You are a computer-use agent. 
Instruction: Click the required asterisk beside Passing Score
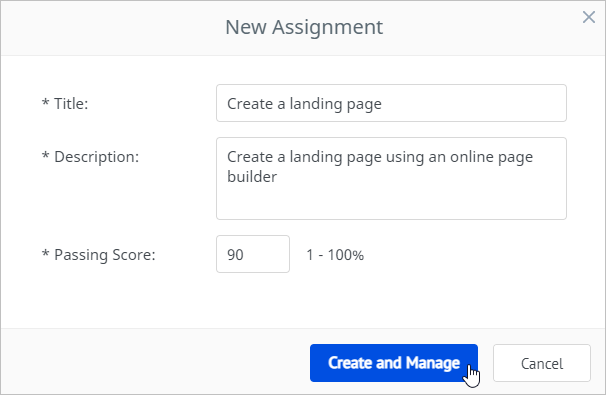tap(45, 254)
